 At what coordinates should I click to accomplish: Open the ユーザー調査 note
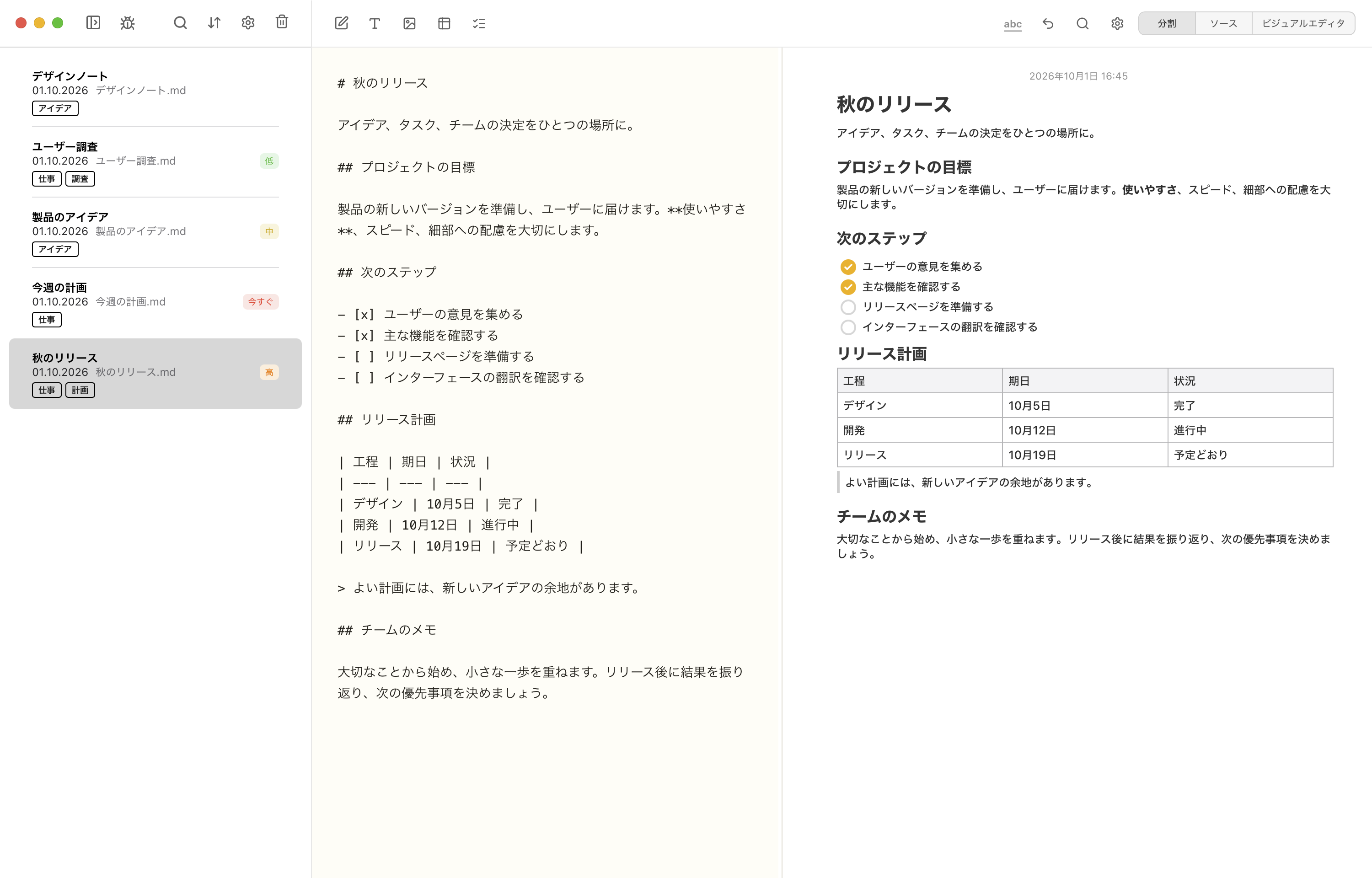click(155, 162)
